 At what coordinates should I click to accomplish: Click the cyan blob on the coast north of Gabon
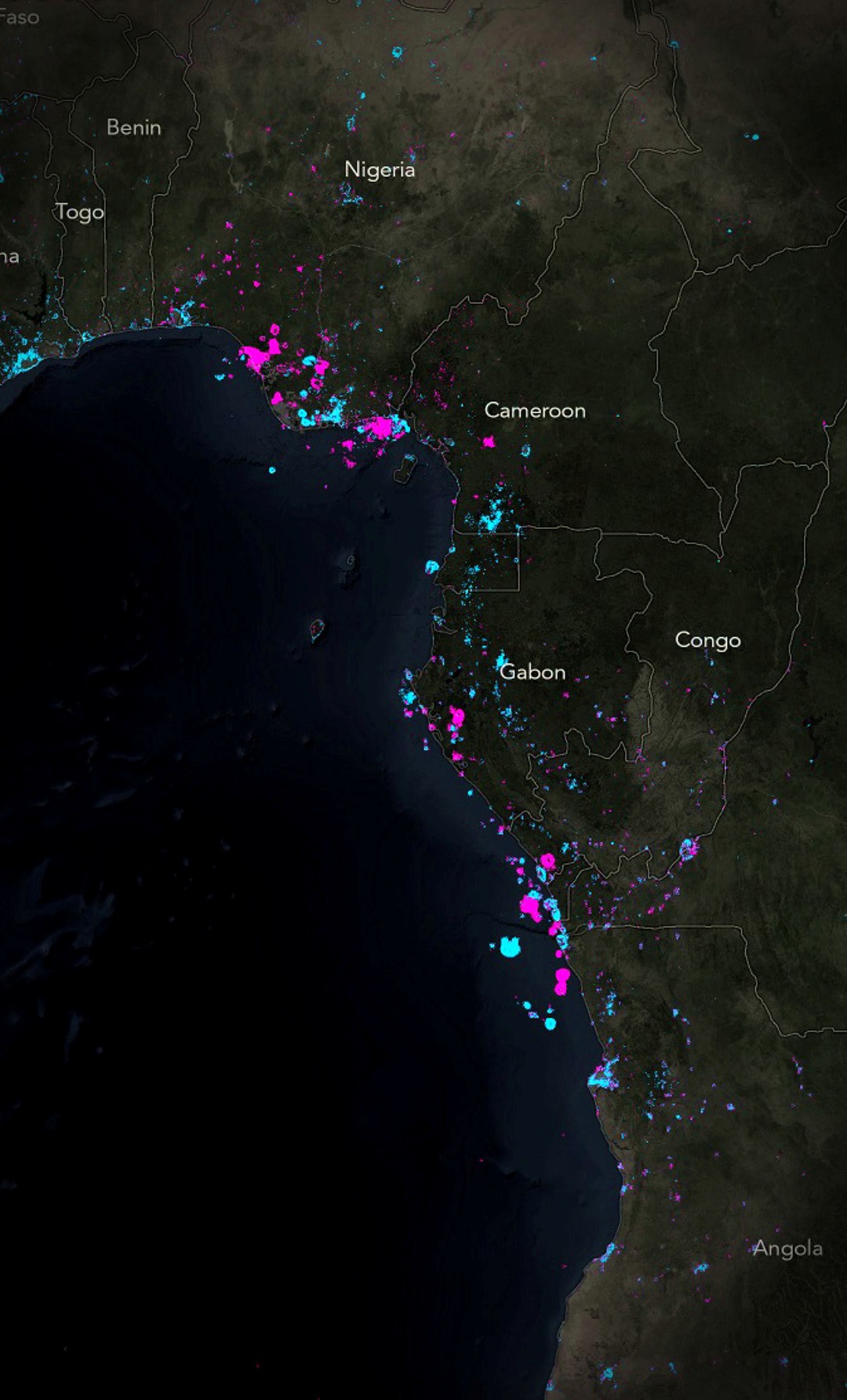(x=431, y=566)
